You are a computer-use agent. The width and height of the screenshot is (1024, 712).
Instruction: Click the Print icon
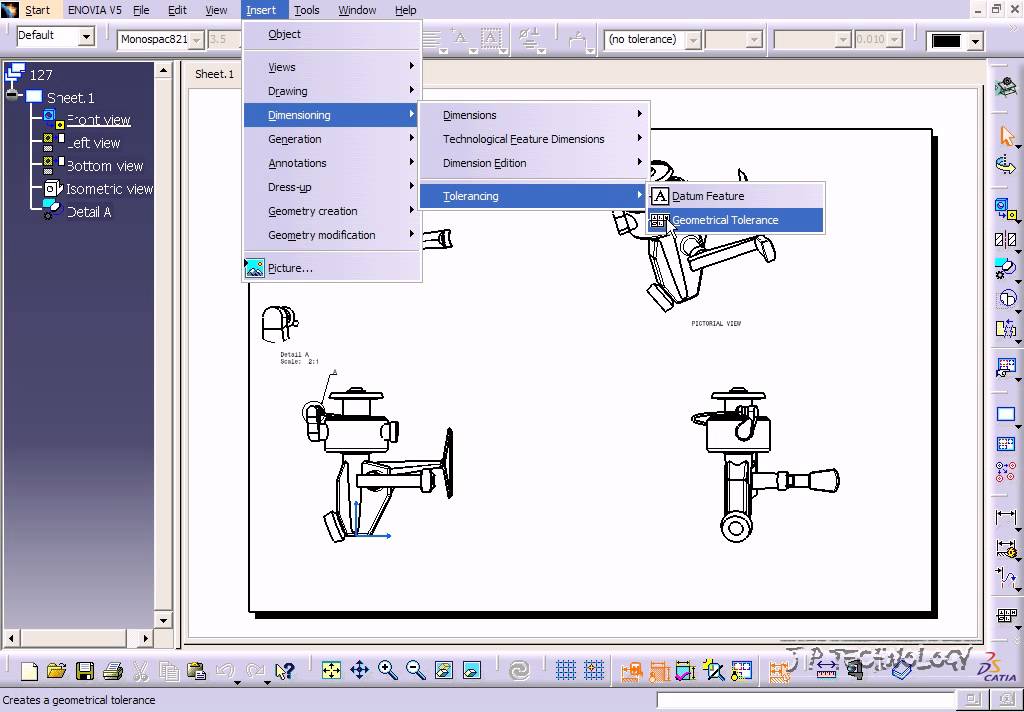[113, 671]
